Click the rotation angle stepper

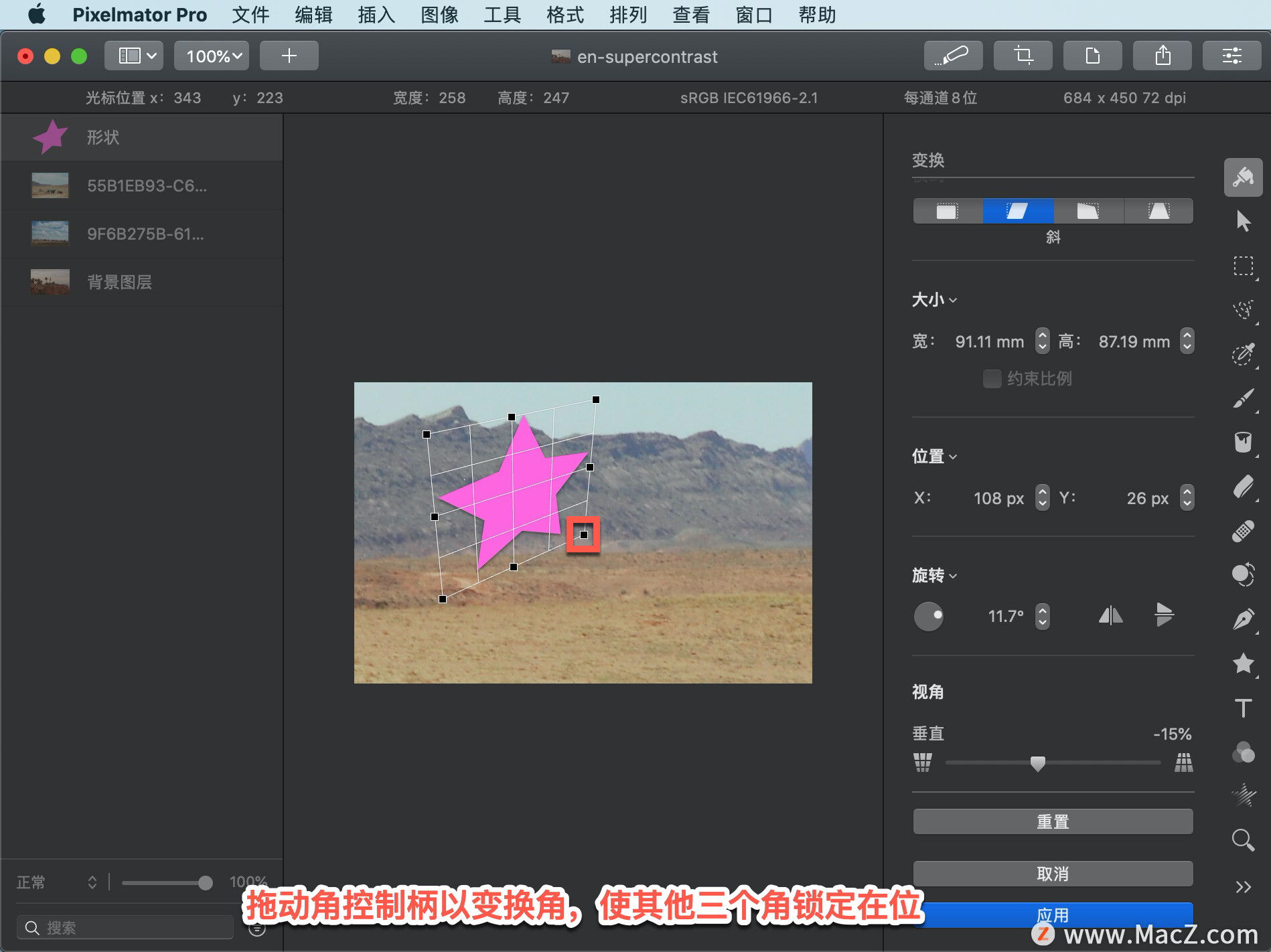coord(1042,616)
